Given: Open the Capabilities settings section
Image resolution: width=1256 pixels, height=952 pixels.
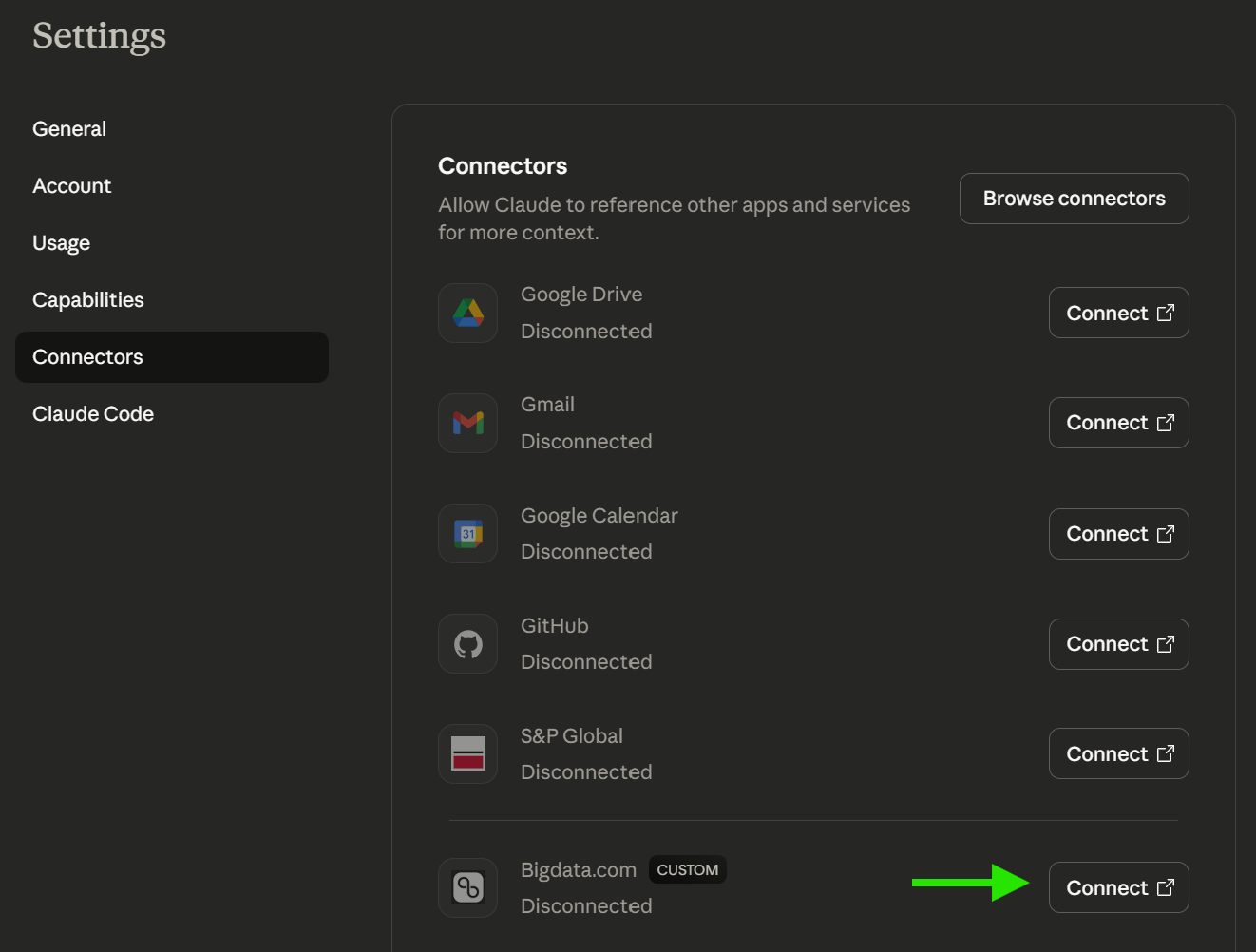Looking at the screenshot, I should (88, 299).
